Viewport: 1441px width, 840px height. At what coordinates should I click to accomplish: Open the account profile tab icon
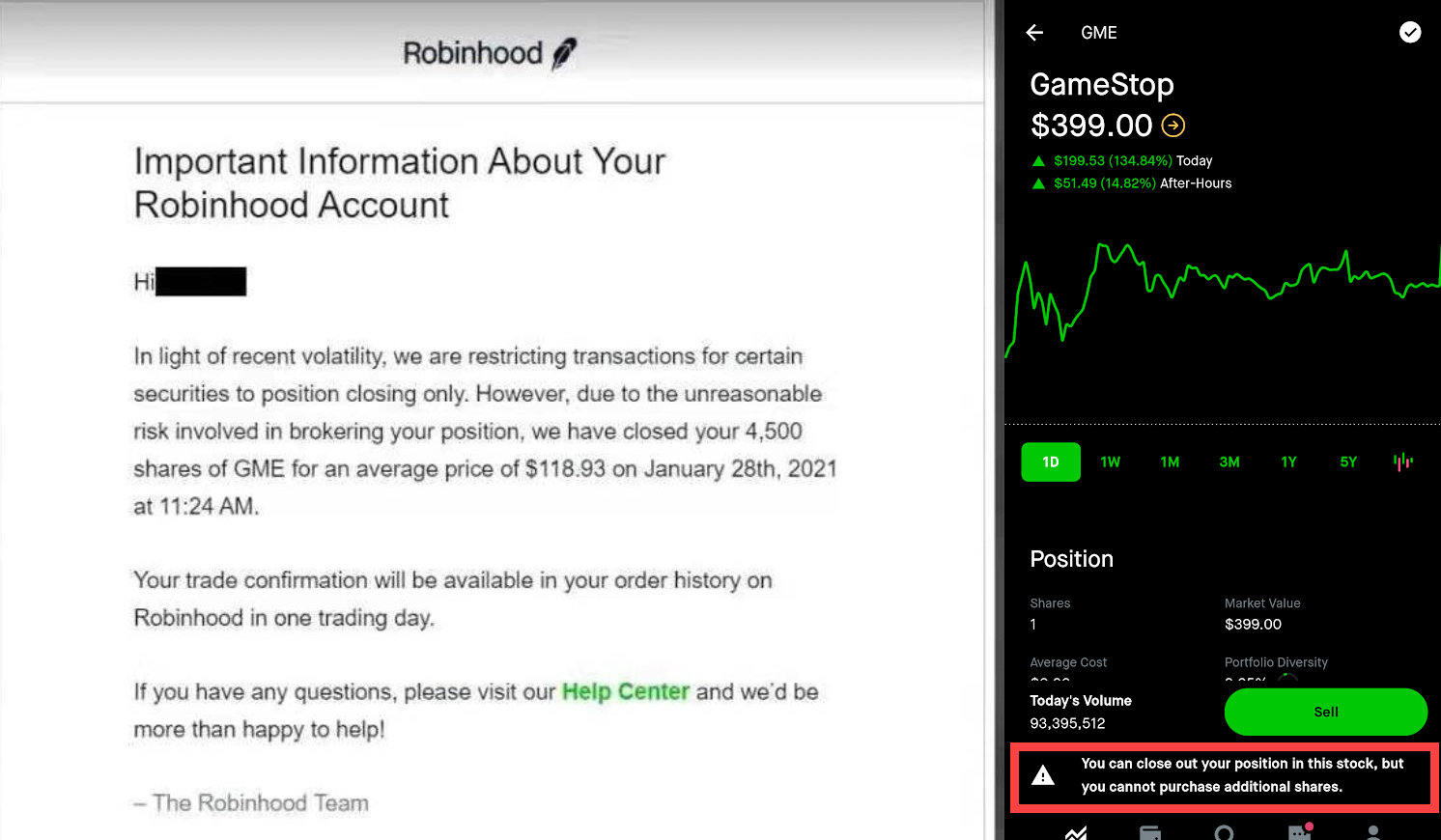tap(1373, 832)
